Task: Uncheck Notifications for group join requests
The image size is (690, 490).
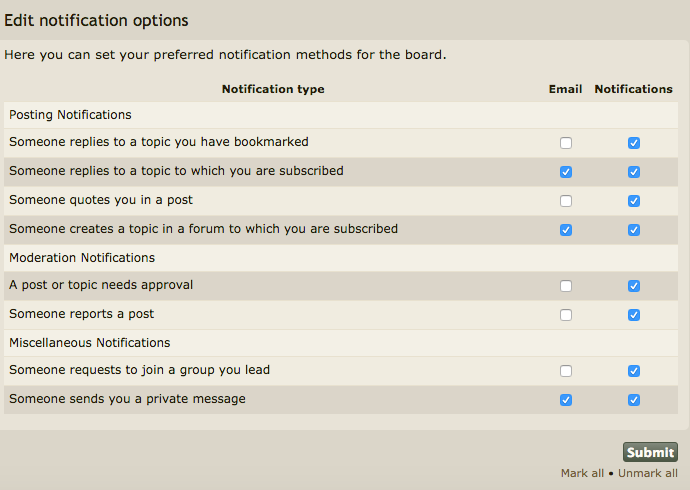Action: pyautogui.click(x=634, y=371)
